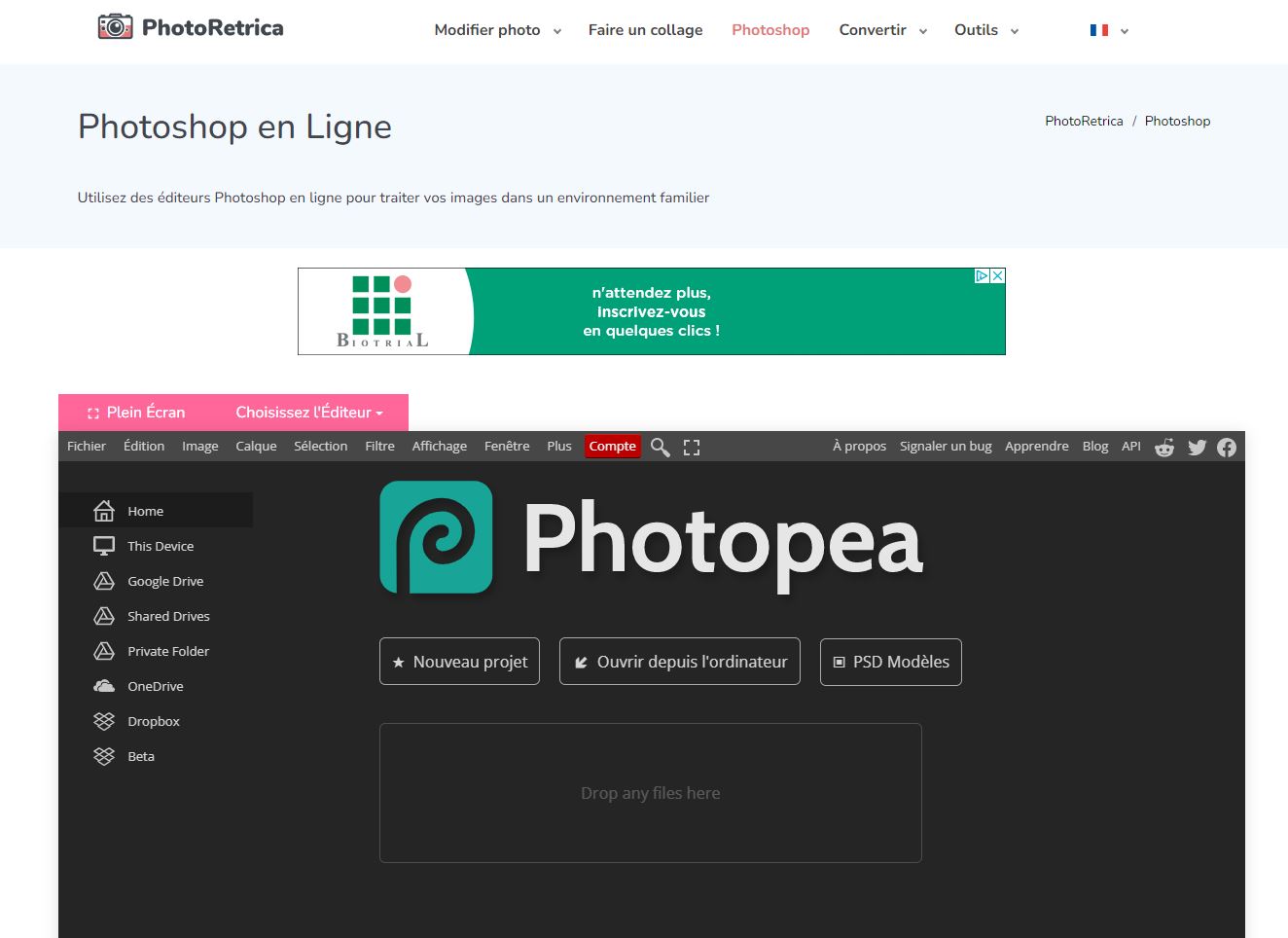Click the Plein Écran button
This screenshot has height=938, width=1288.
[x=136, y=412]
